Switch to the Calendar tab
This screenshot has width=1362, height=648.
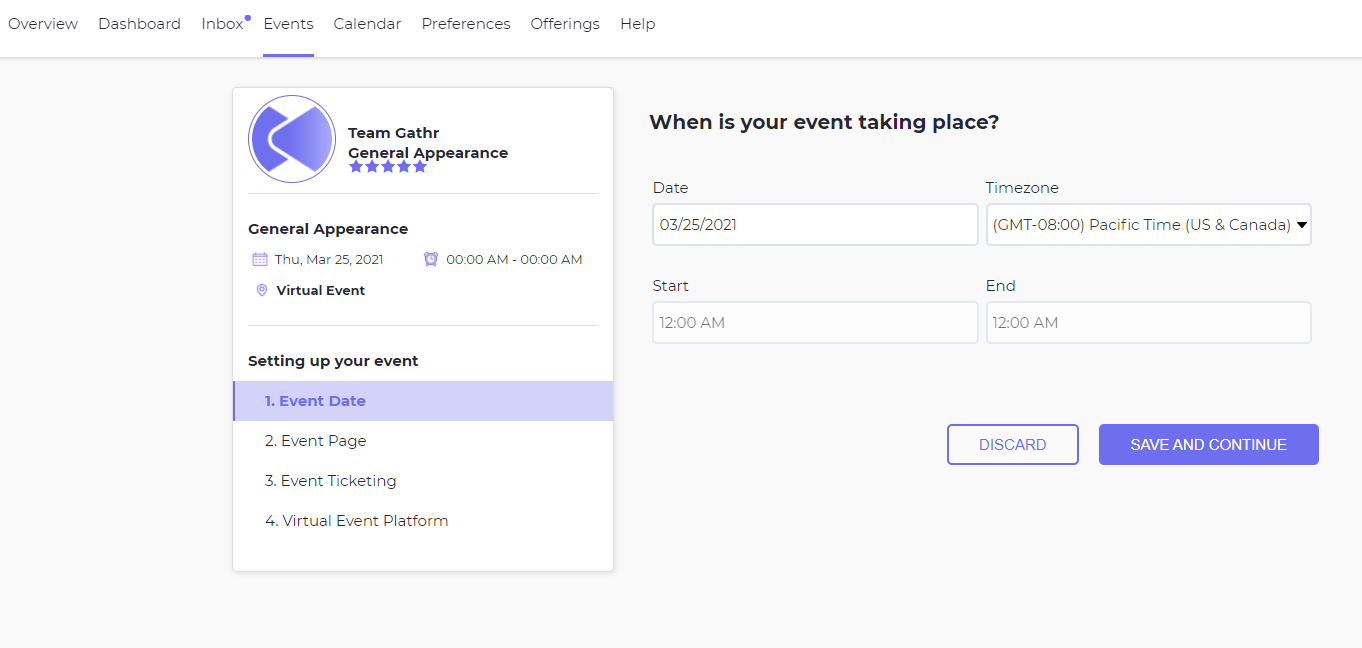pyautogui.click(x=367, y=24)
